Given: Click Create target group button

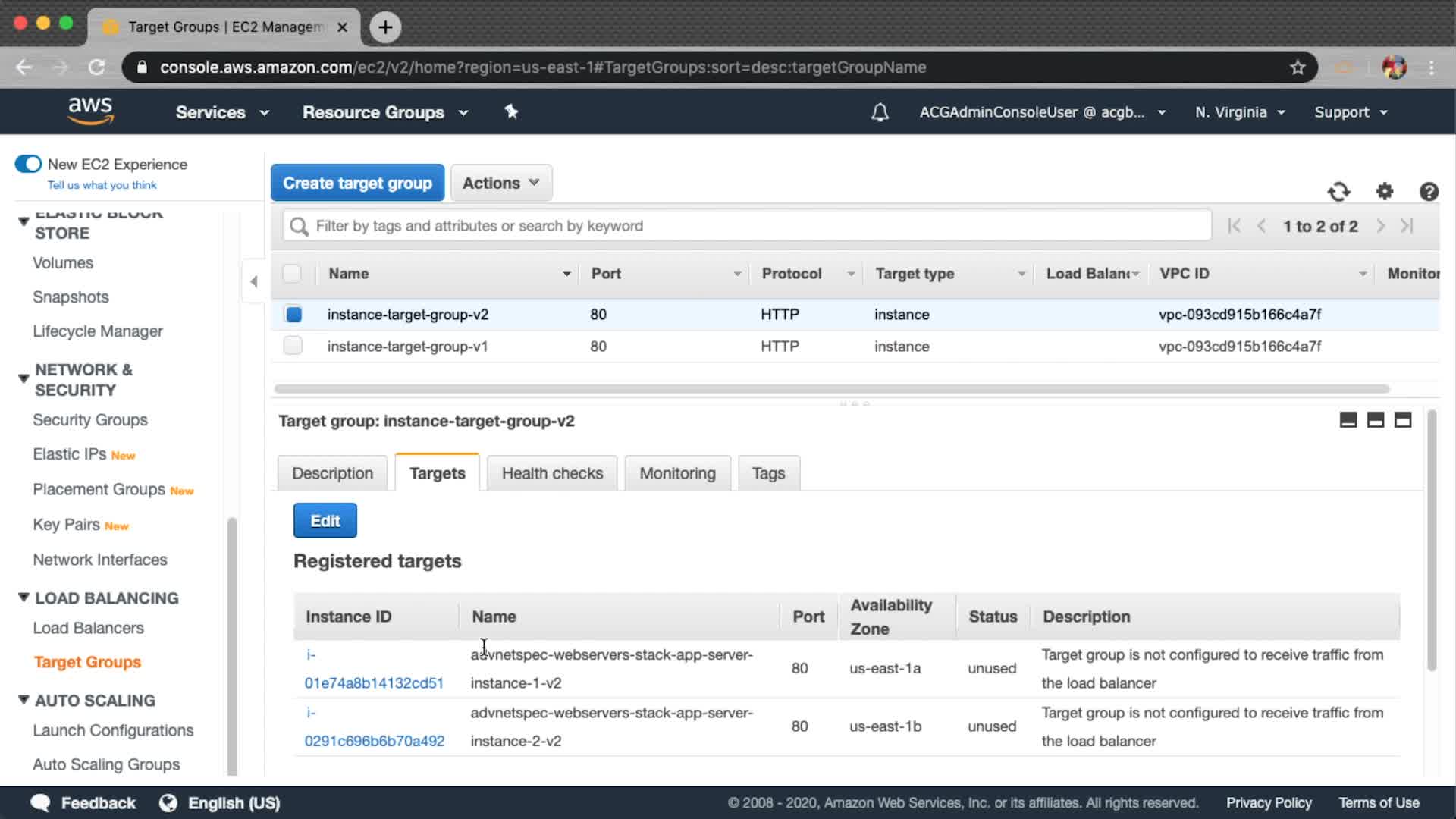Looking at the screenshot, I should 357,183.
